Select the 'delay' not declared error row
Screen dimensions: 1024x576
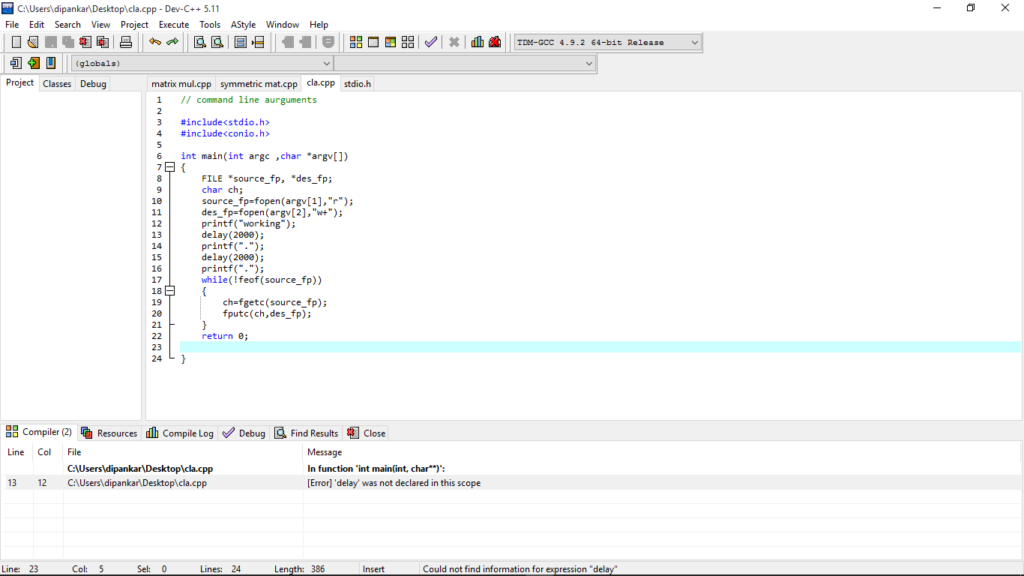point(392,483)
